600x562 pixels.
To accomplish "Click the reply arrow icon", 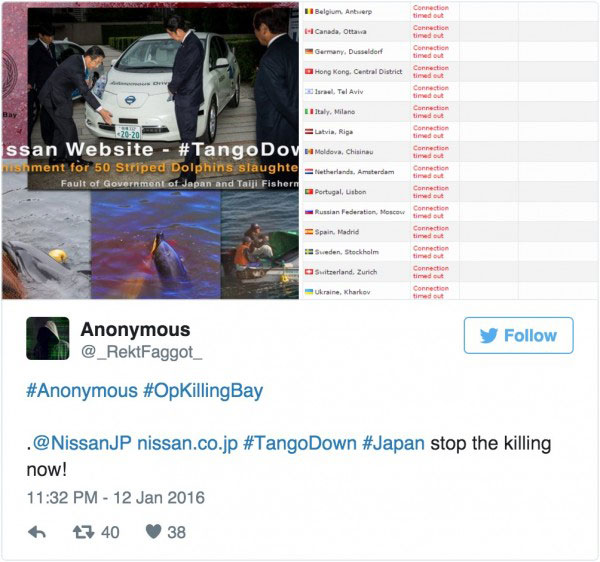I will [x=37, y=533].
